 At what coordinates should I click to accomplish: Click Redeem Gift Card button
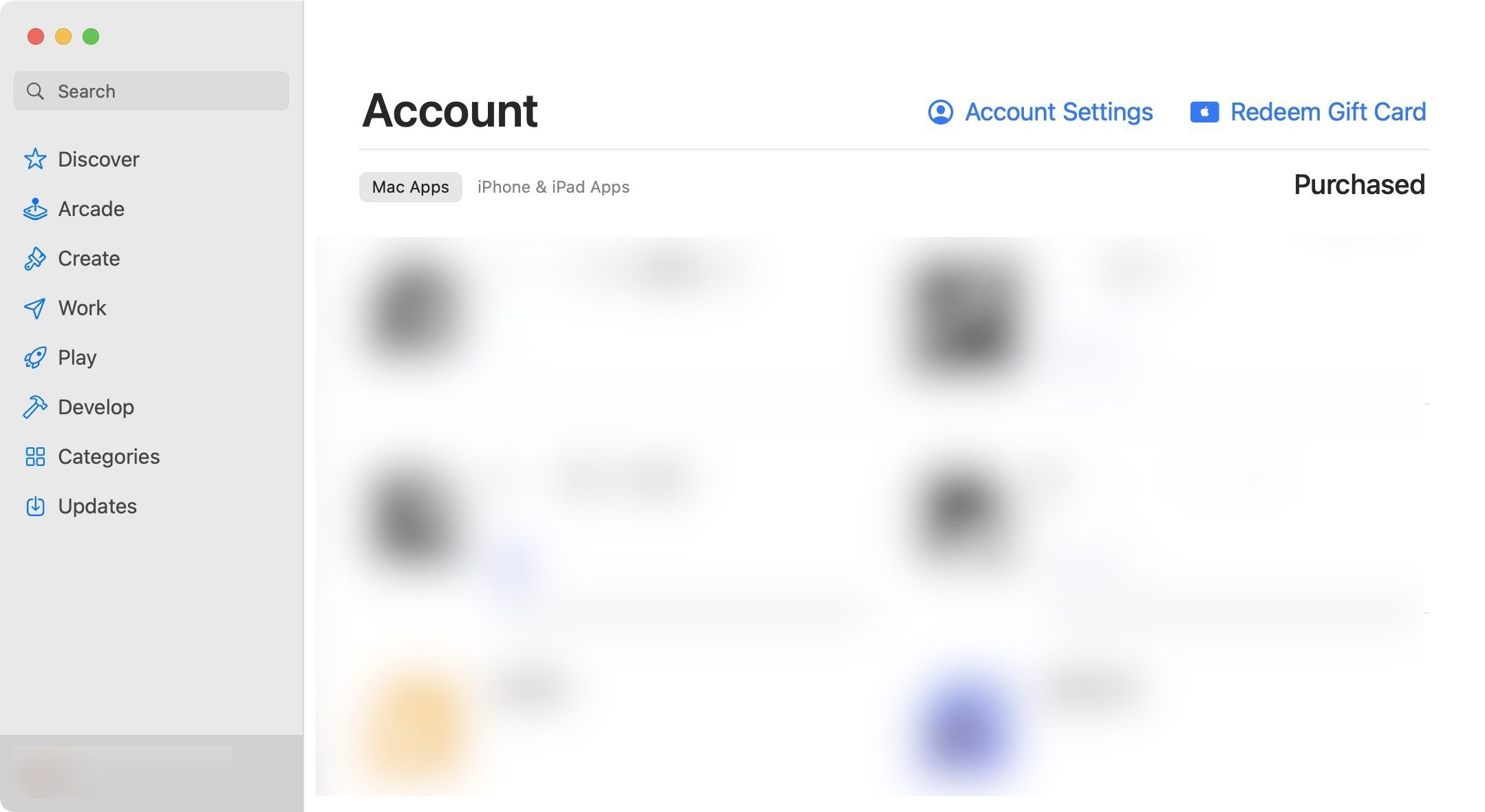point(1307,110)
